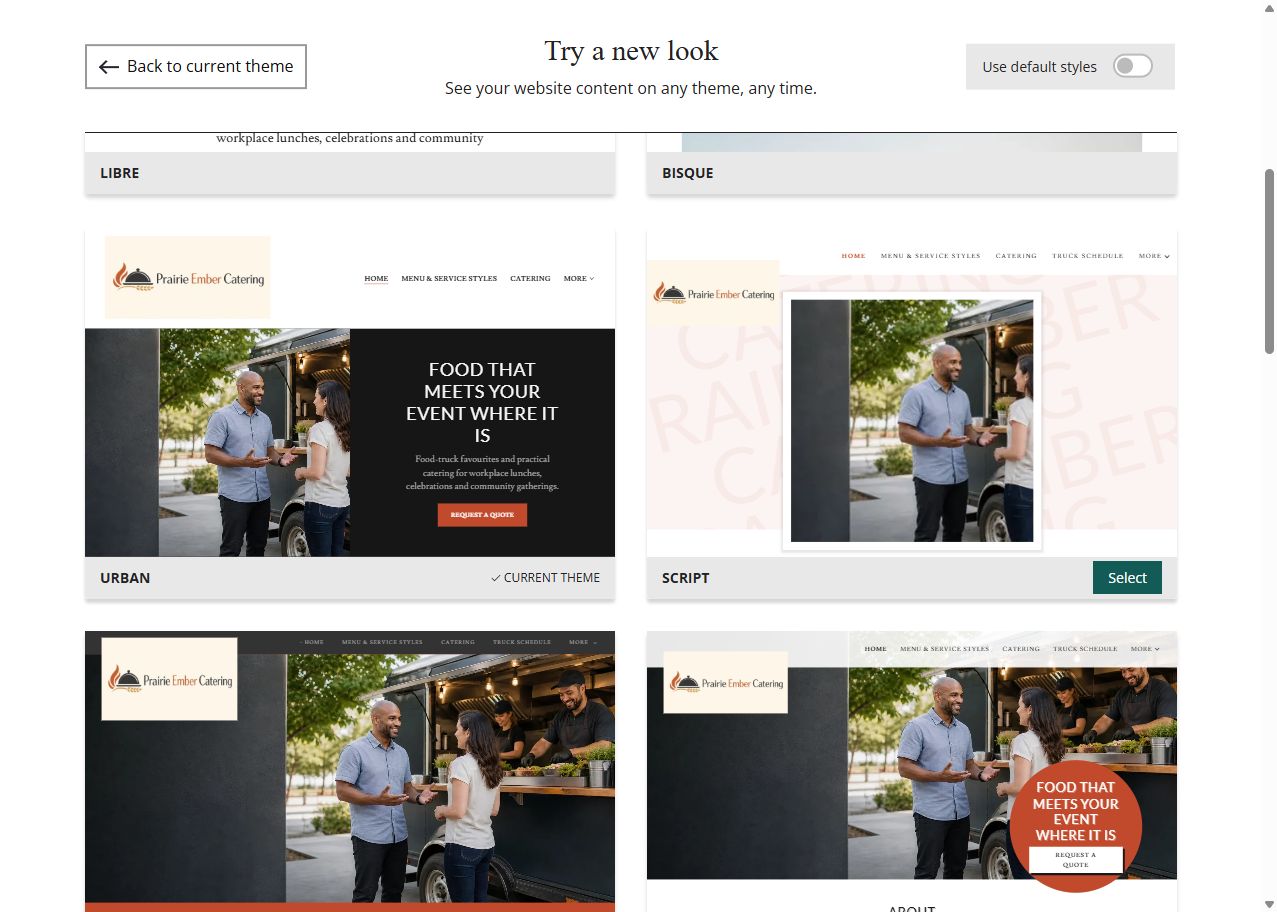
Task: Click the scrollbar up arrow
Action: point(1269,8)
